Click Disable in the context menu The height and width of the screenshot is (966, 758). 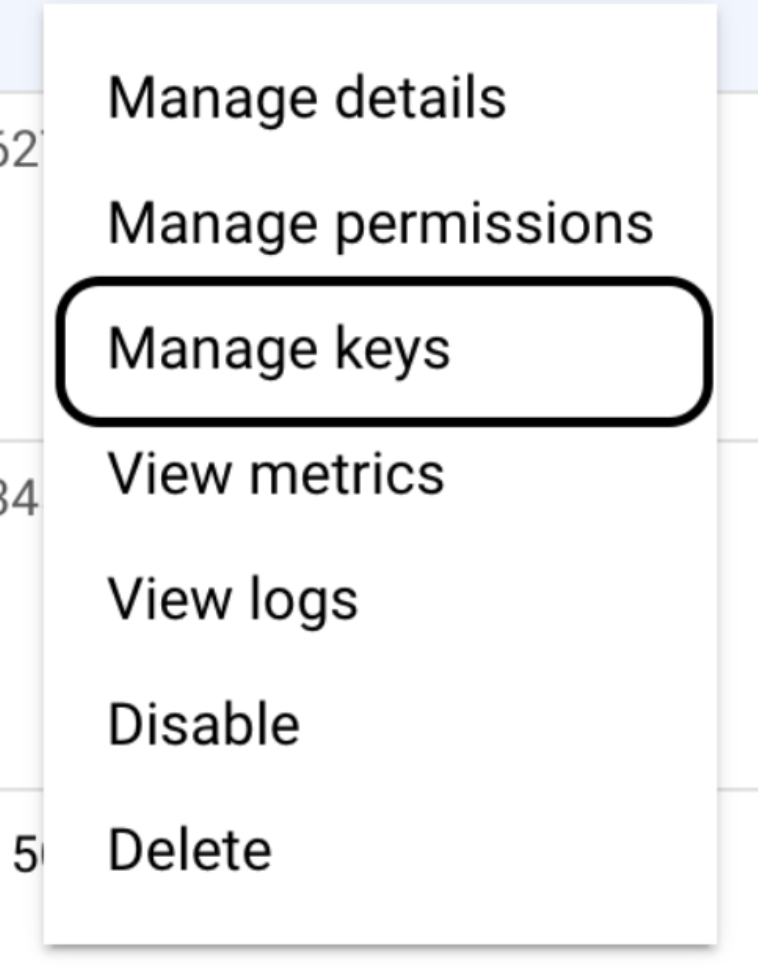(203, 725)
